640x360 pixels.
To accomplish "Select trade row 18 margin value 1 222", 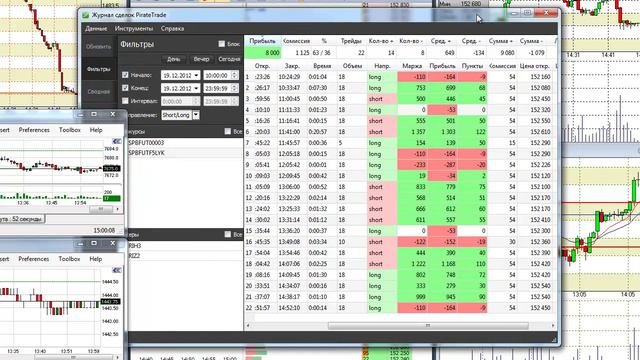I will pyautogui.click(x=412, y=264).
